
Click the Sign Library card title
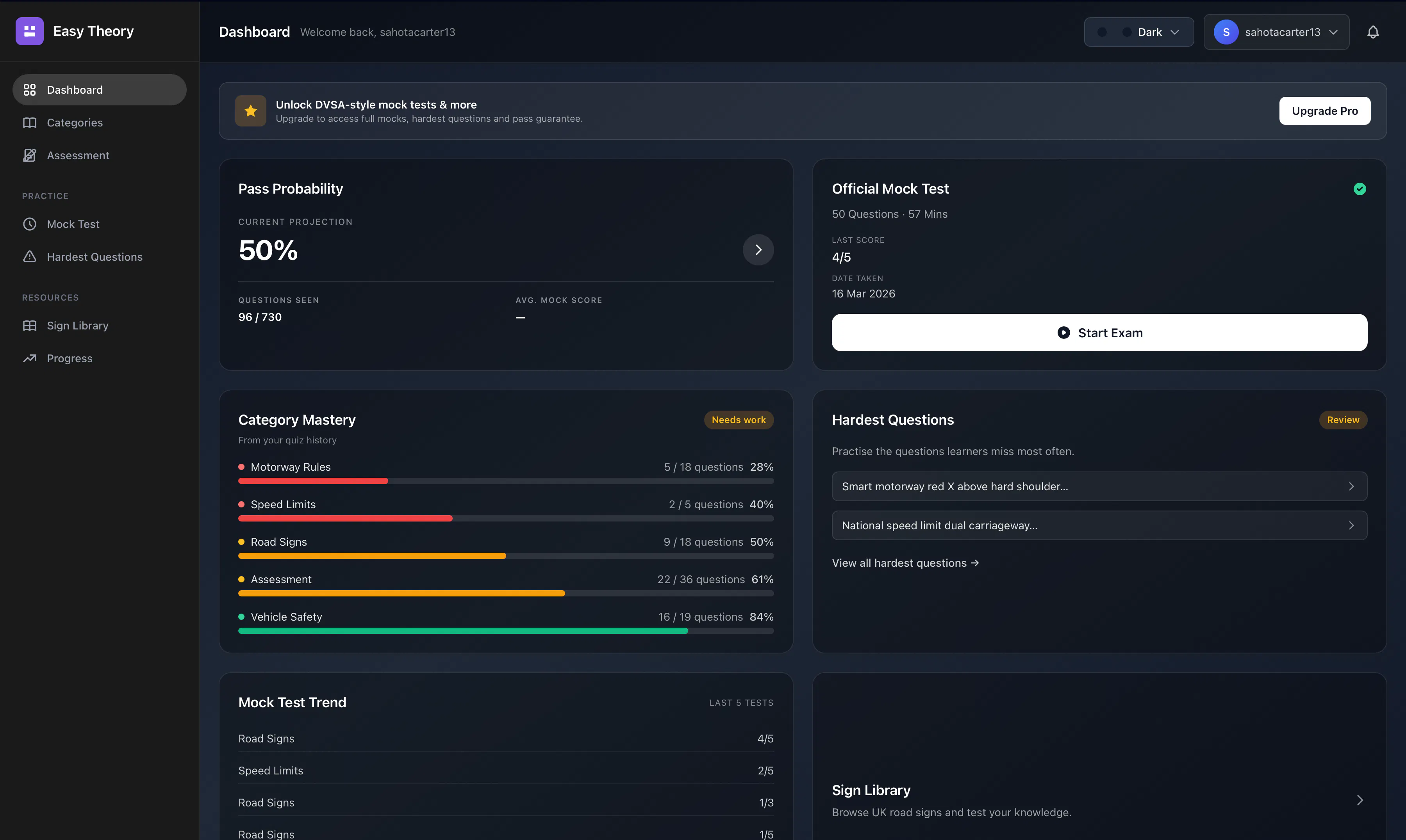point(871,791)
